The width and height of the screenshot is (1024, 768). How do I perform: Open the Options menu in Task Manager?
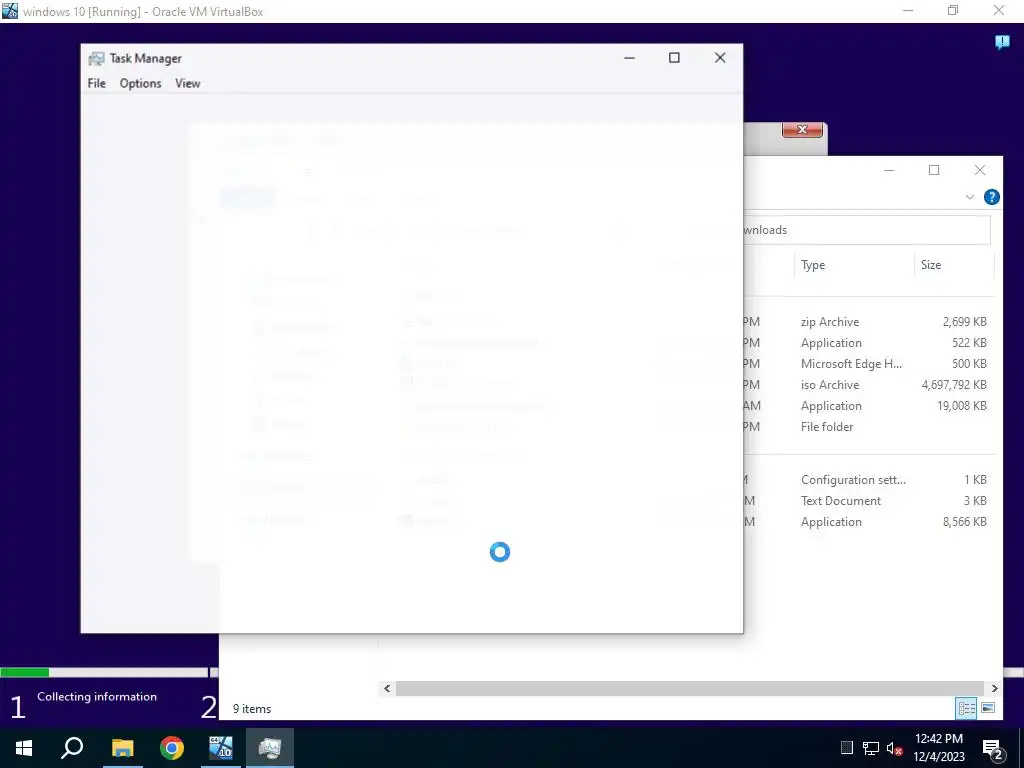click(x=140, y=83)
